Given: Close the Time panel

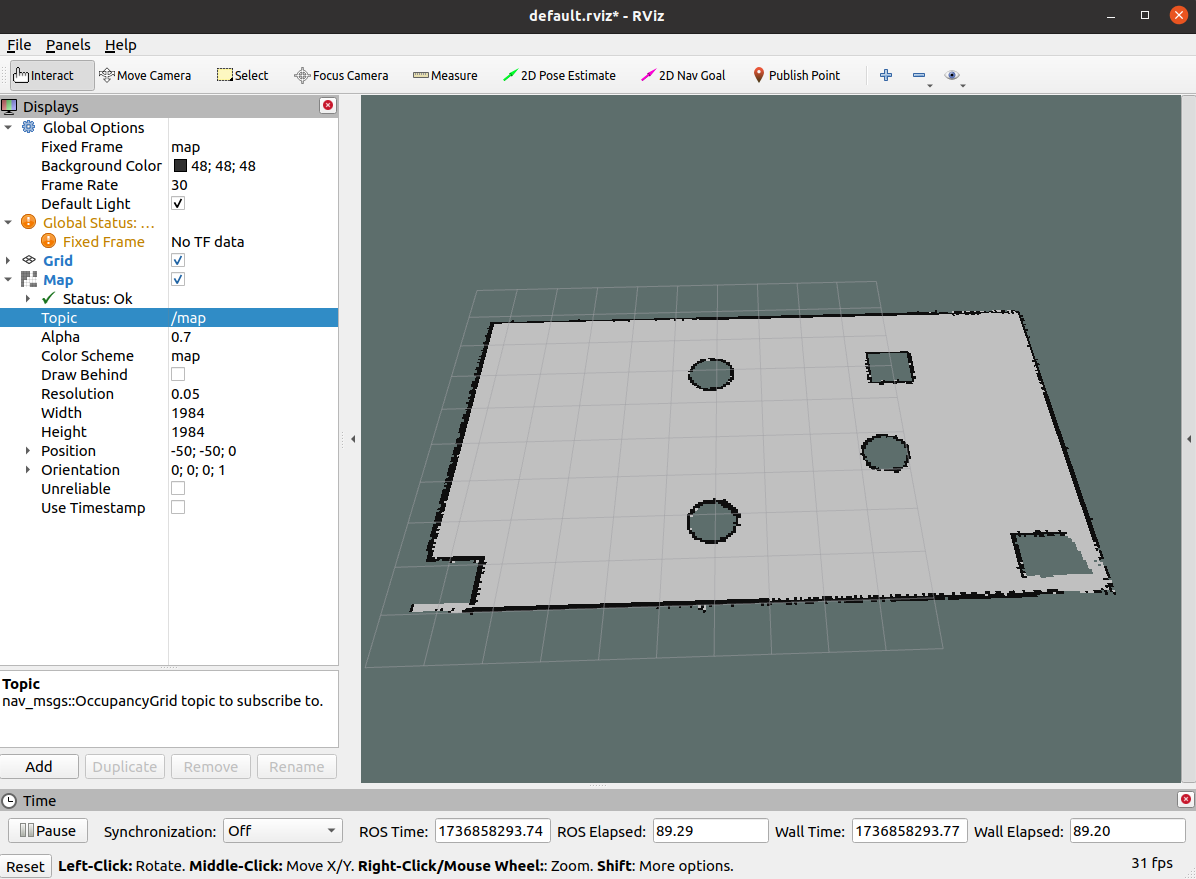Looking at the screenshot, I should pos(1185,799).
